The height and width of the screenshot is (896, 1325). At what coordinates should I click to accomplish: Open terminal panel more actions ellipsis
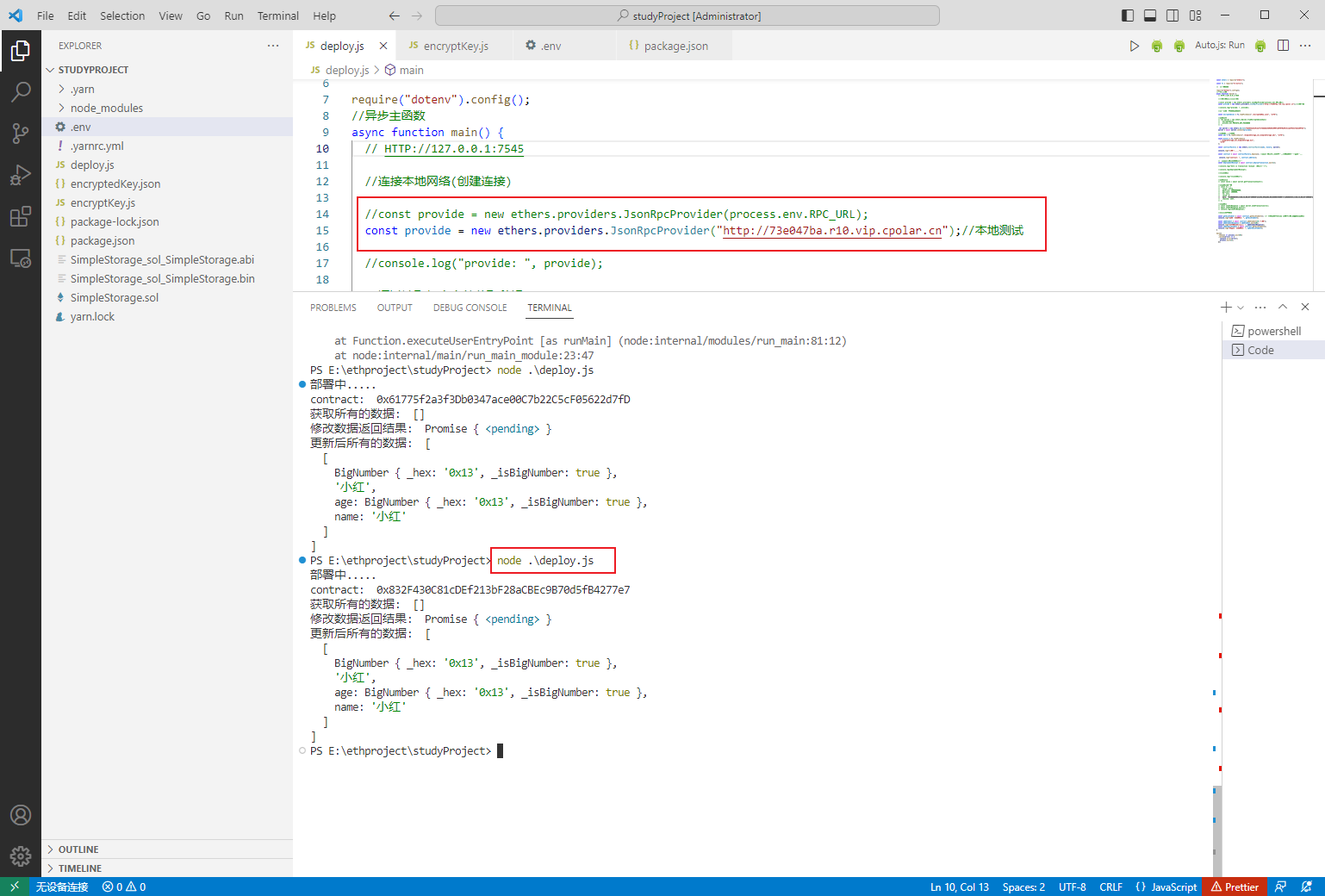[1260, 308]
